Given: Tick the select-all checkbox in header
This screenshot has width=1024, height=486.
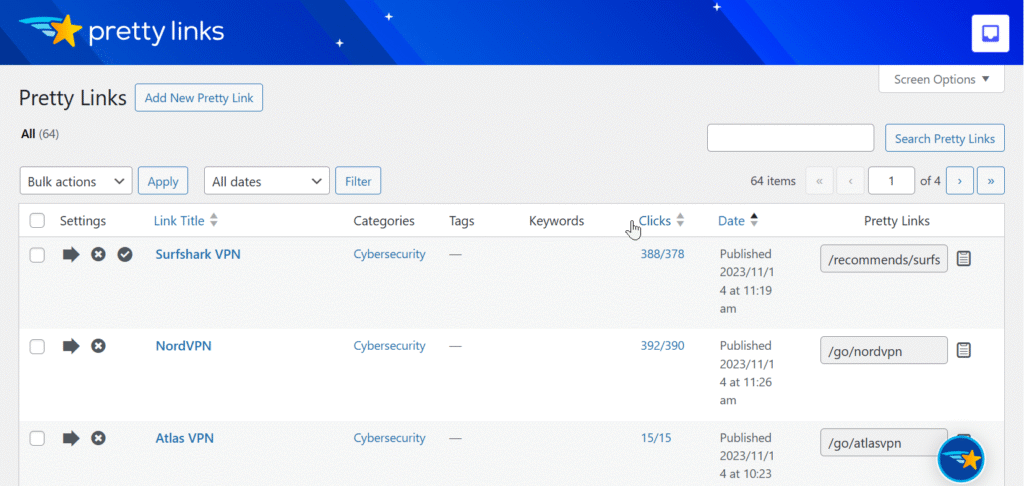Looking at the screenshot, I should 37,221.
